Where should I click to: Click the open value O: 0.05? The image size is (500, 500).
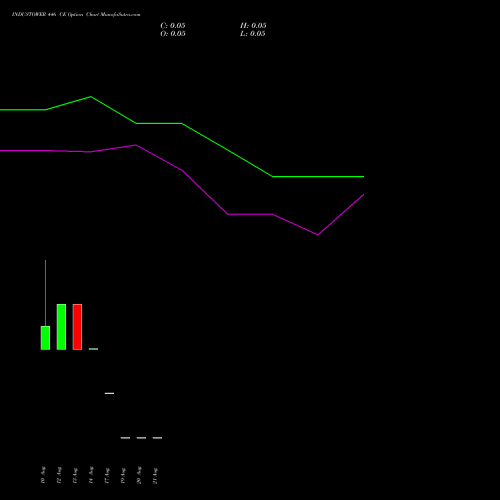(173, 34)
